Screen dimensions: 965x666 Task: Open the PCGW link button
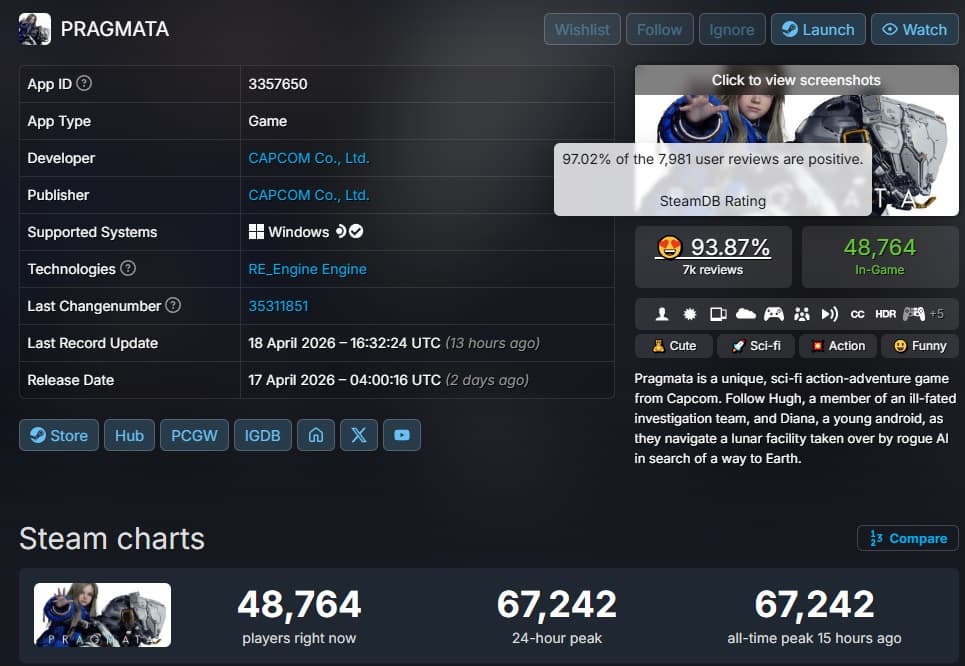click(194, 435)
